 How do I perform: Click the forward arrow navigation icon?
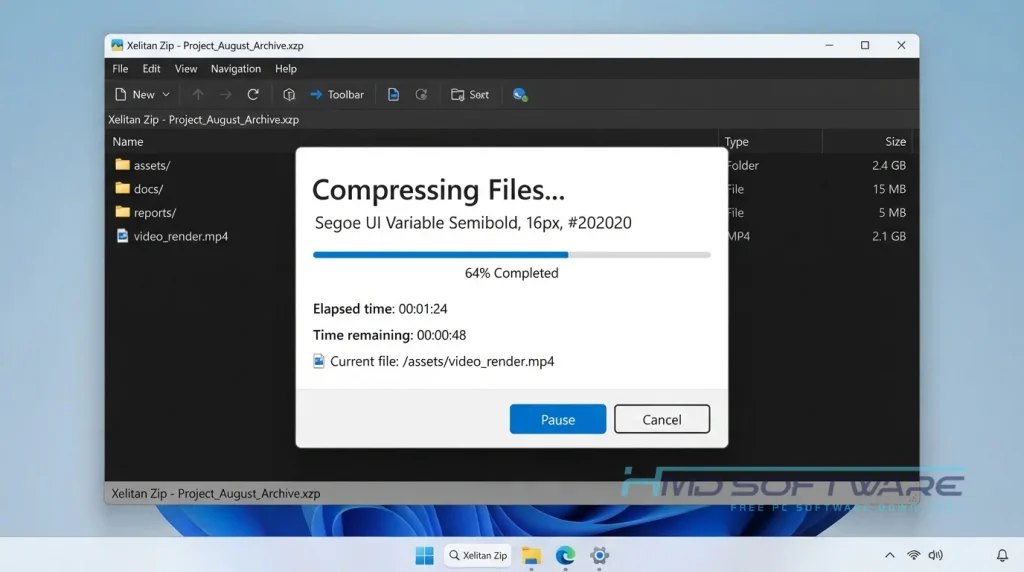(x=225, y=95)
